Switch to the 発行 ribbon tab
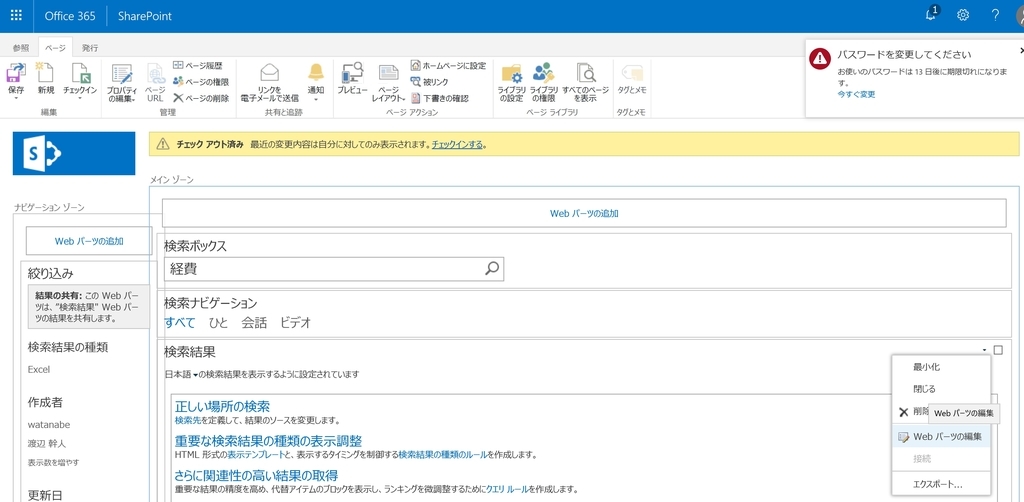 point(90,48)
